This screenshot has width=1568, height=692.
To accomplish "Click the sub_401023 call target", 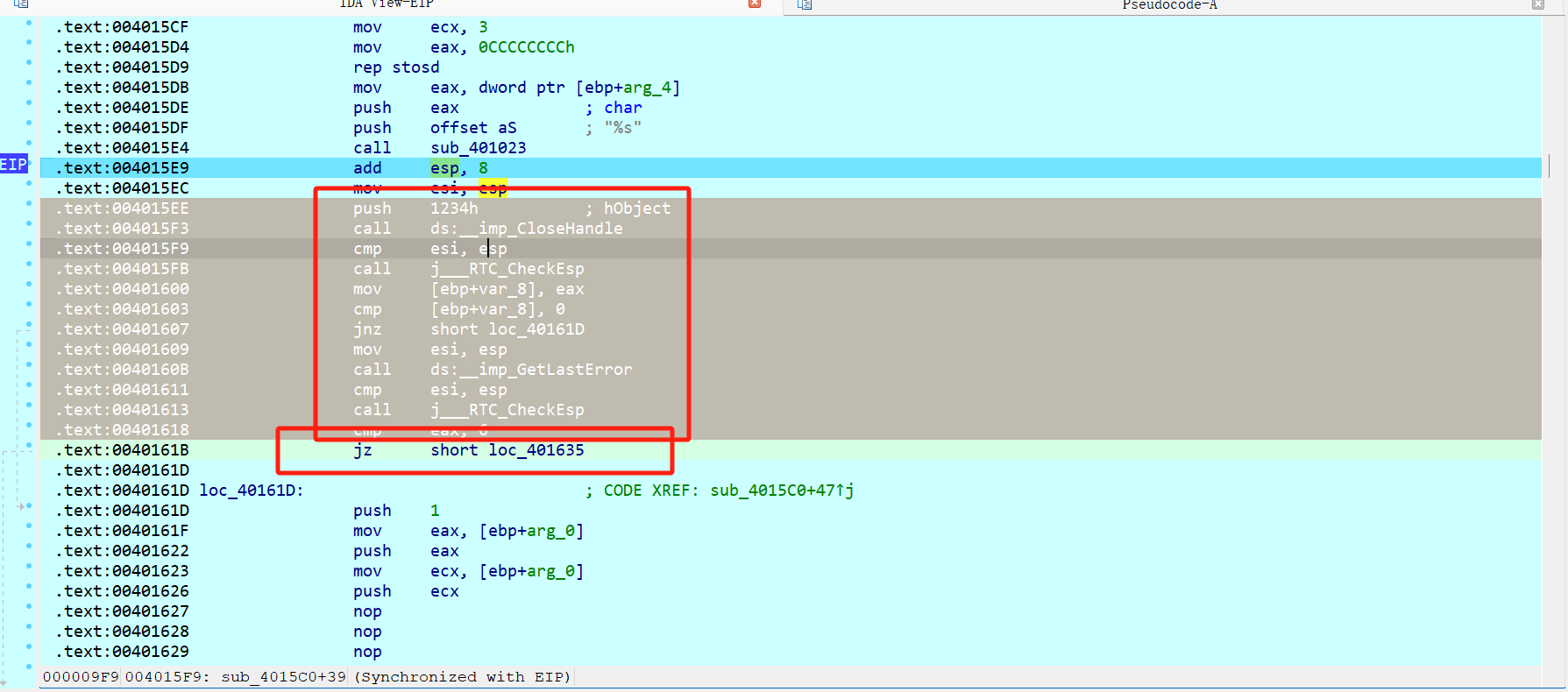I will point(478,148).
